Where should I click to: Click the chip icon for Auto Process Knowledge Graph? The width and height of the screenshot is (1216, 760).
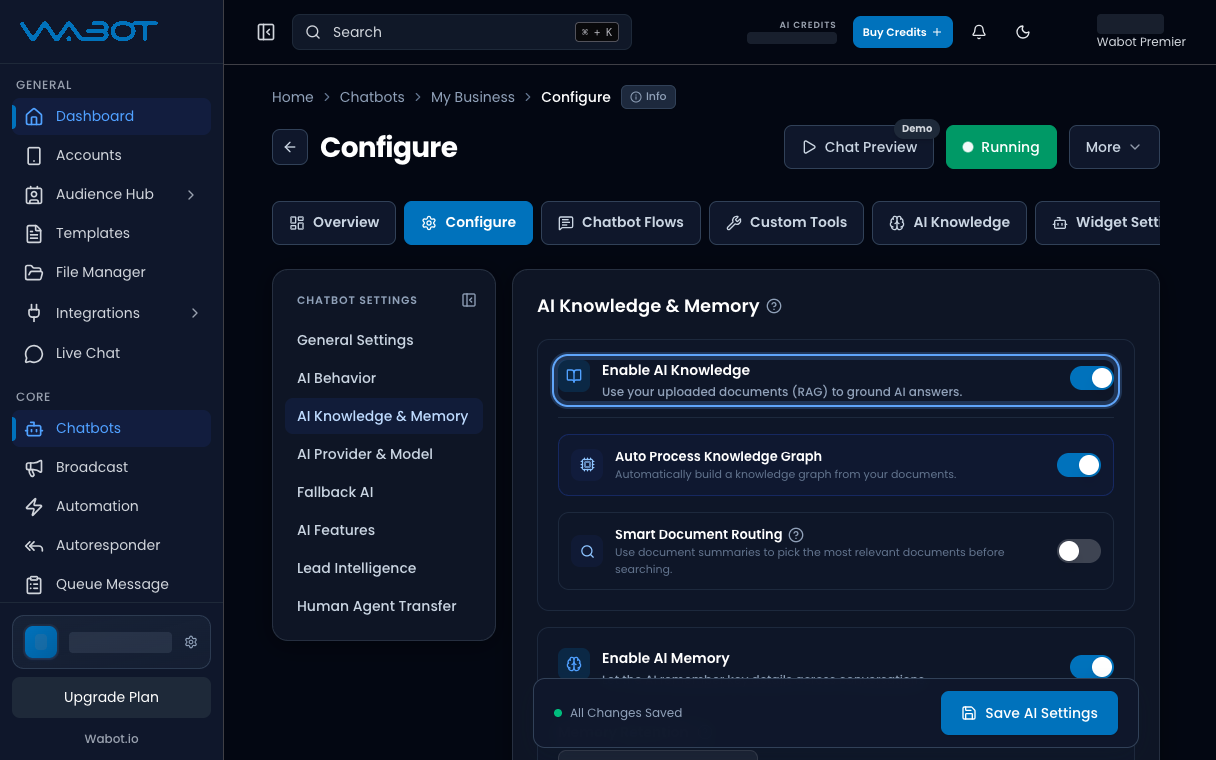(587, 464)
